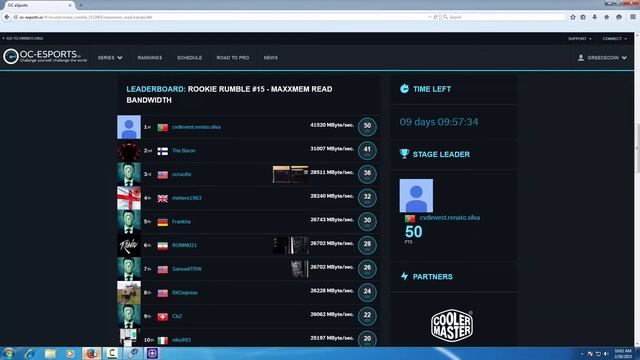Open the downloads arrow icon
The image size is (640, 360).
(x=595, y=17)
